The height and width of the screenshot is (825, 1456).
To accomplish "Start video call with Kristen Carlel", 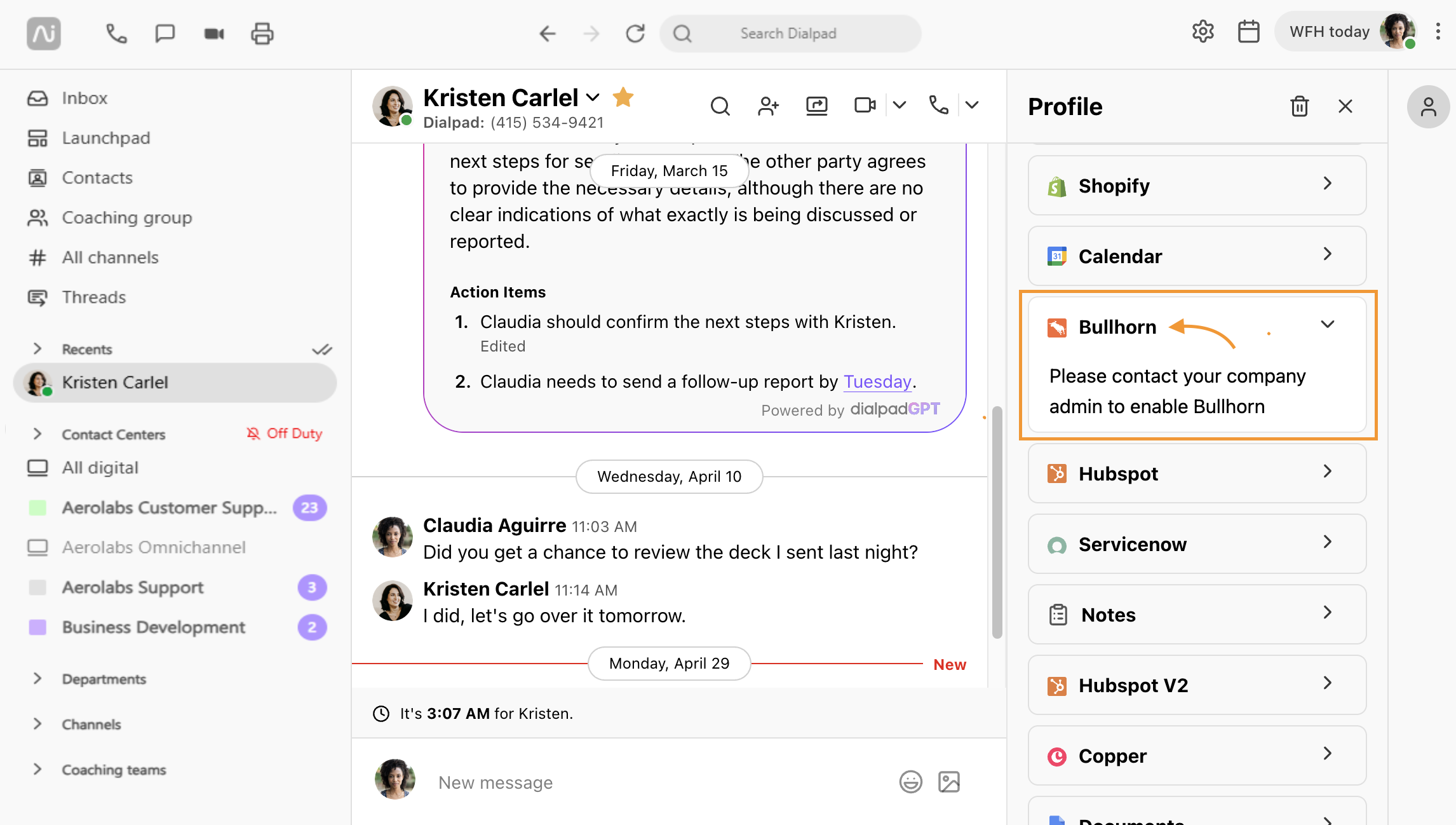I will coord(865,105).
